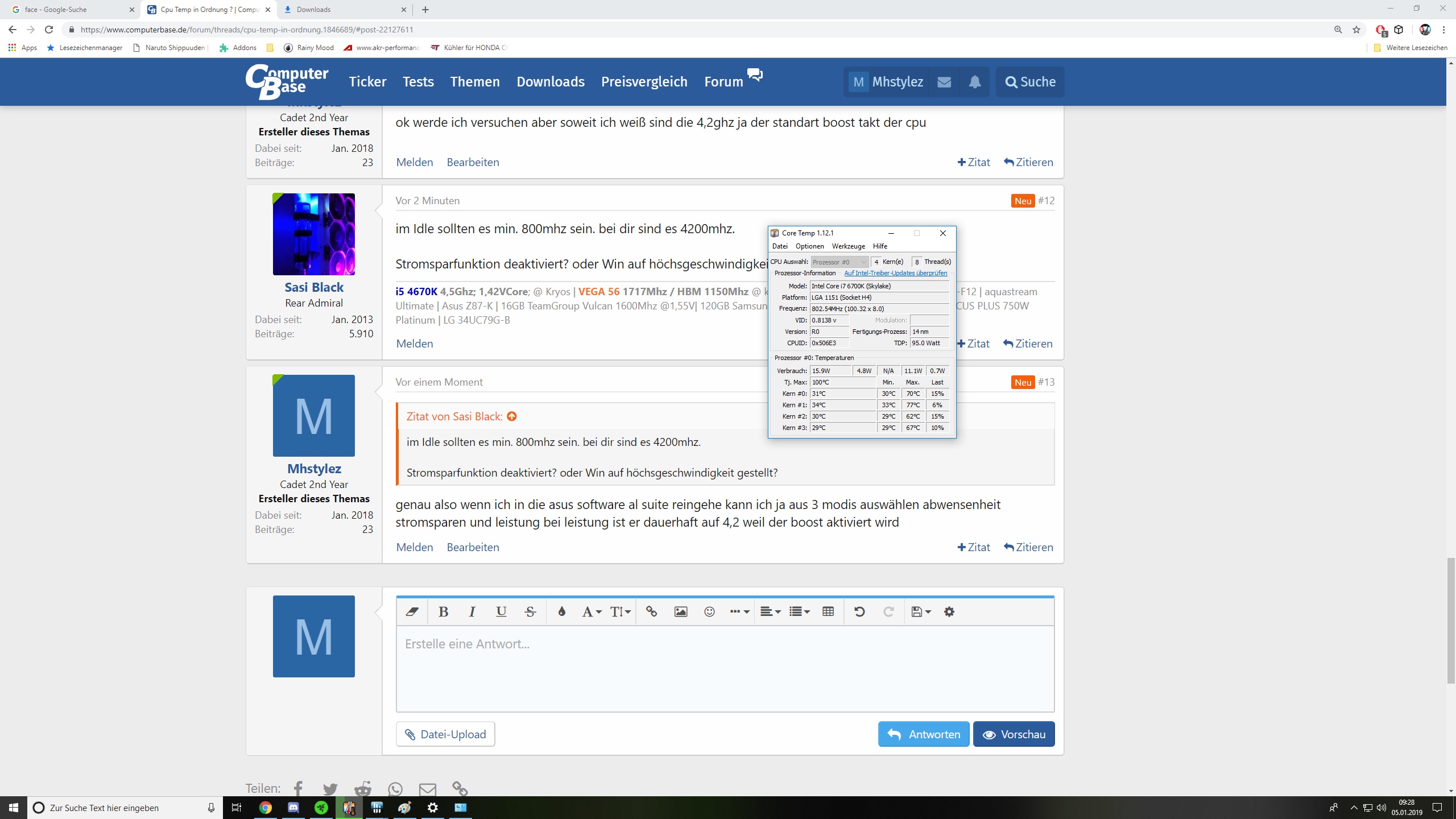Insert an image in the reply editor
The width and height of the screenshot is (1456, 819).
(x=681, y=612)
